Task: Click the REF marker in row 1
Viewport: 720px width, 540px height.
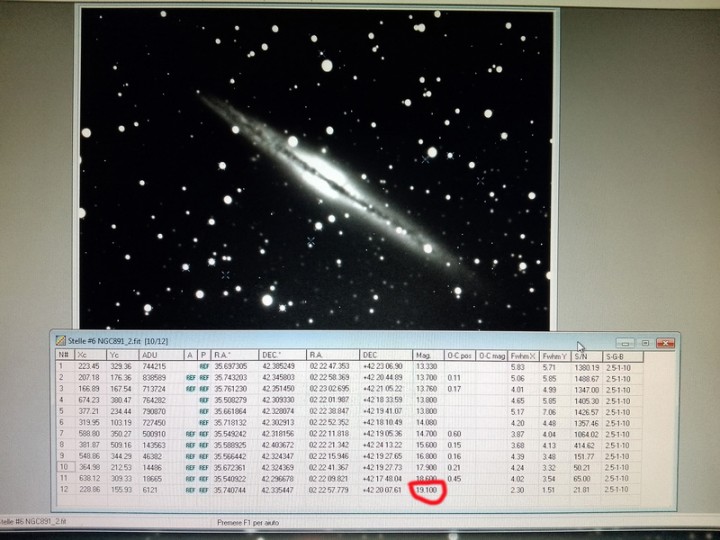Action: pos(203,367)
